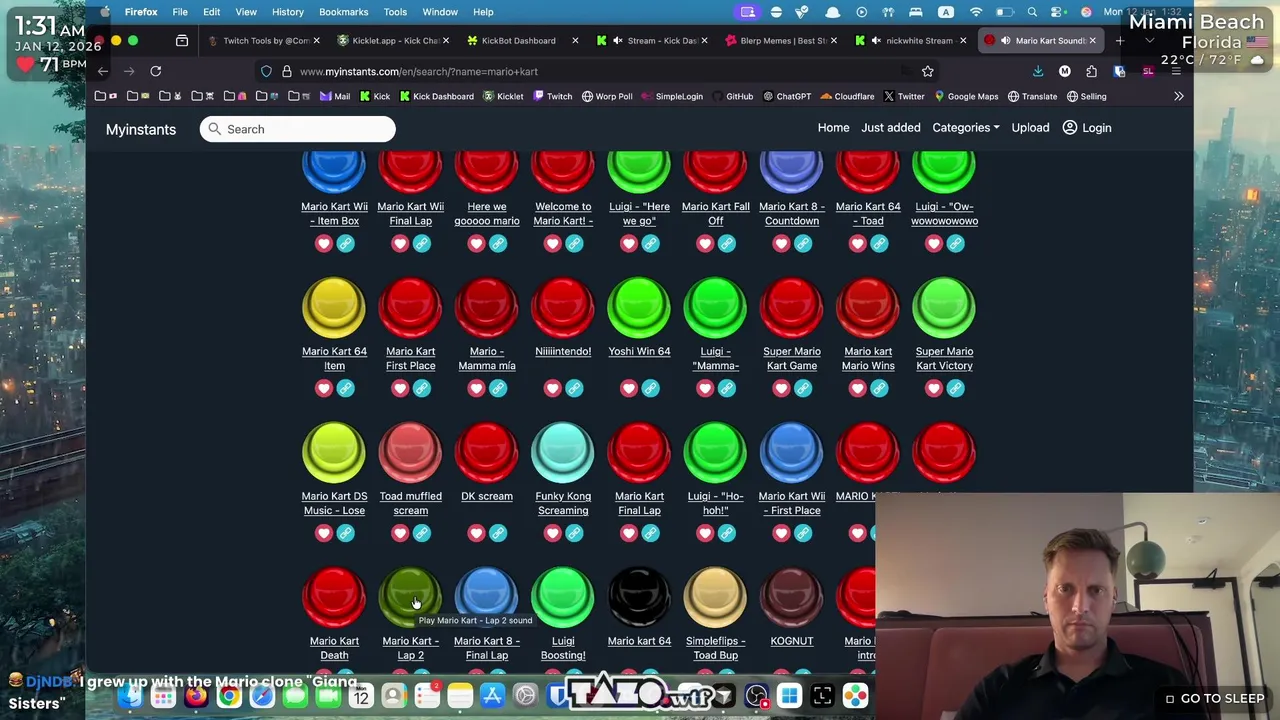Copy link icon under Mario Kart 64 Item

[x=346, y=388]
